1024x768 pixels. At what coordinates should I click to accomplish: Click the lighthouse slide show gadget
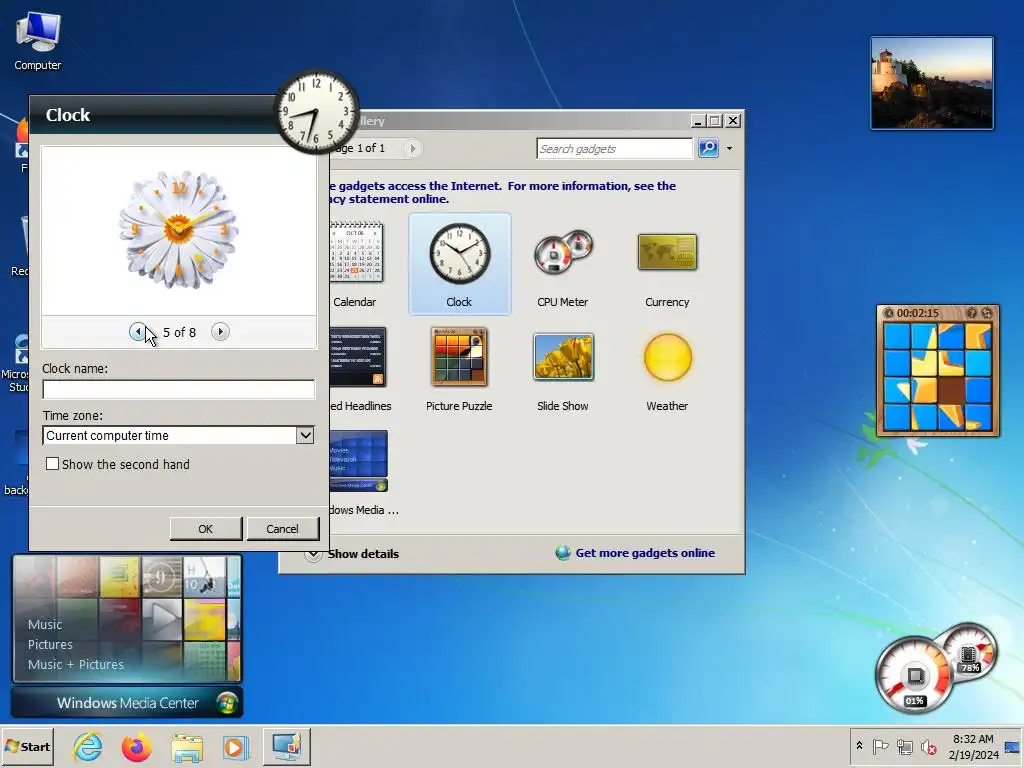tap(932, 83)
